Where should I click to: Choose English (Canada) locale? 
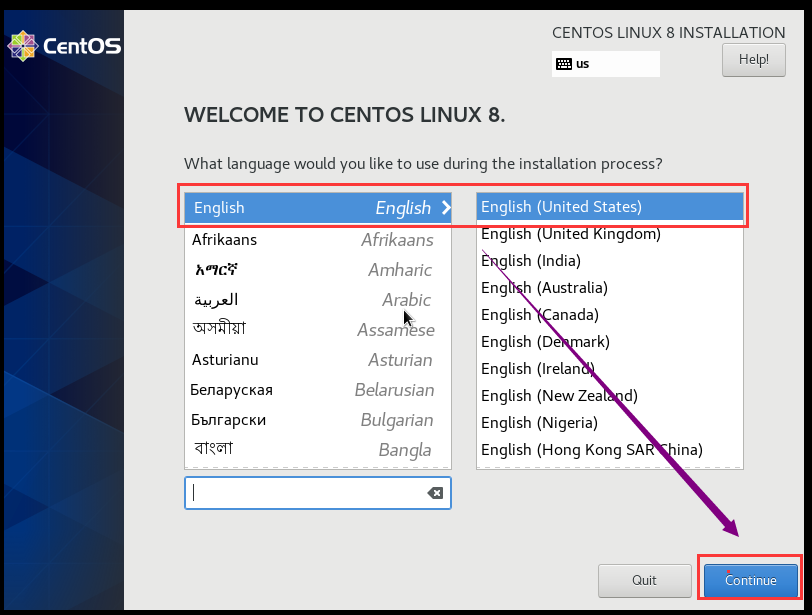[x=610, y=314]
